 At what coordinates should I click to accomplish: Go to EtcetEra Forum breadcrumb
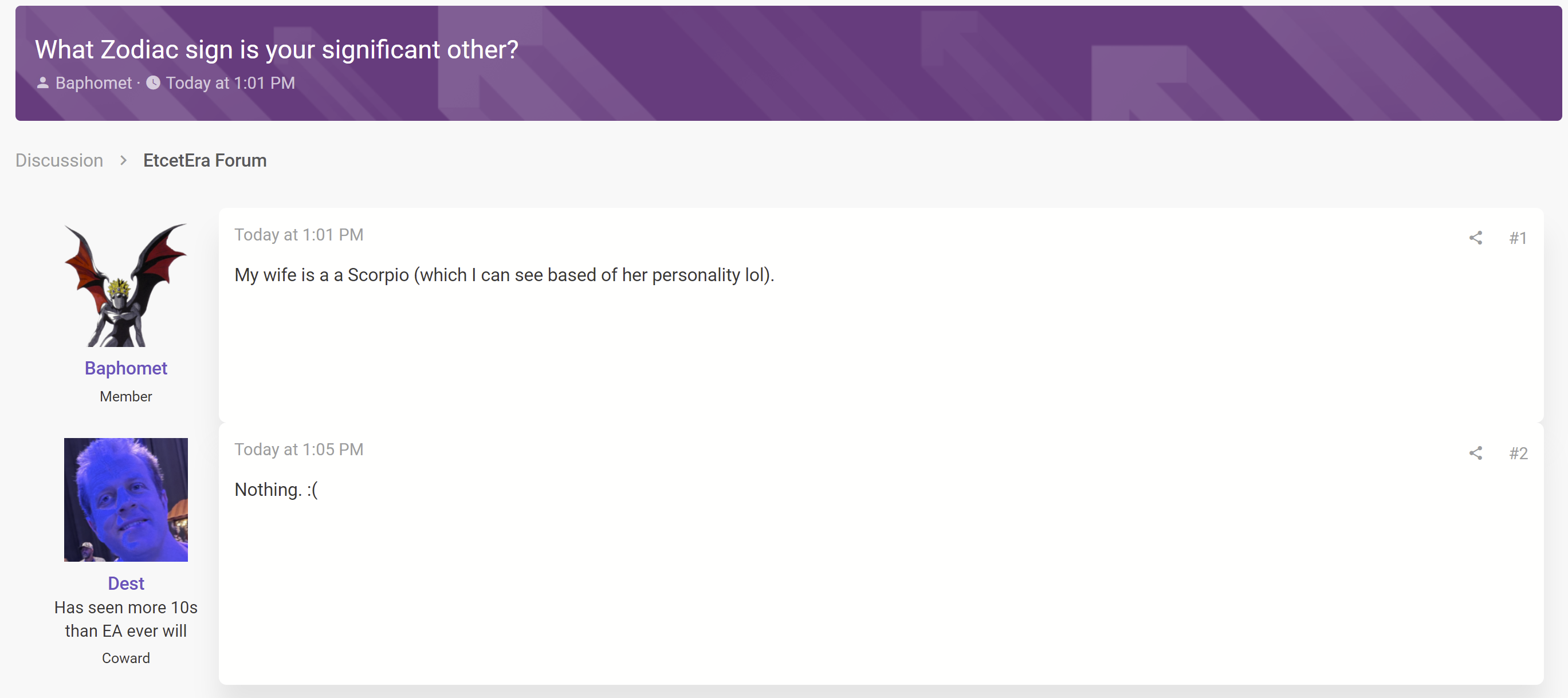tap(205, 160)
